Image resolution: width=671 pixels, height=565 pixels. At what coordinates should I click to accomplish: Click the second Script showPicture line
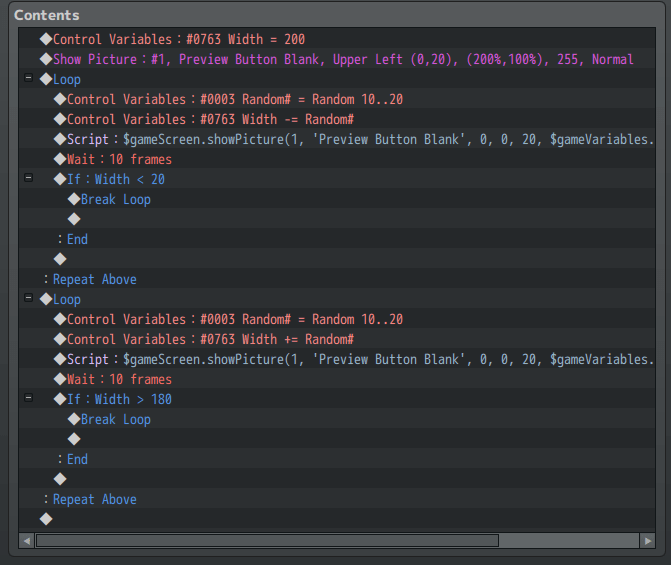337,360
